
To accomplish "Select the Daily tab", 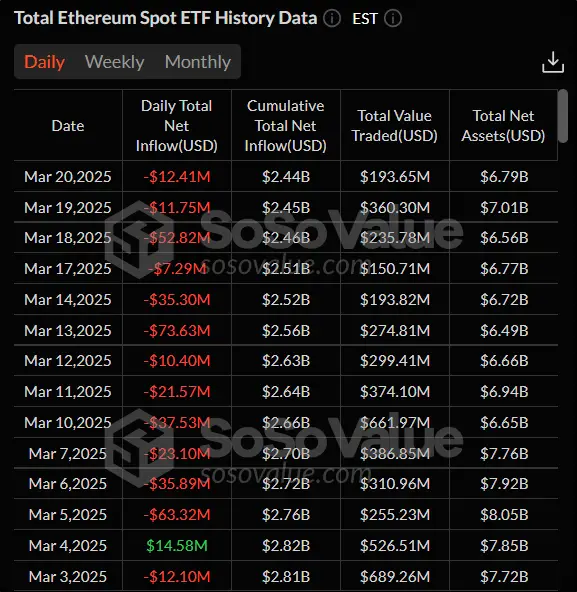I will [x=45, y=62].
